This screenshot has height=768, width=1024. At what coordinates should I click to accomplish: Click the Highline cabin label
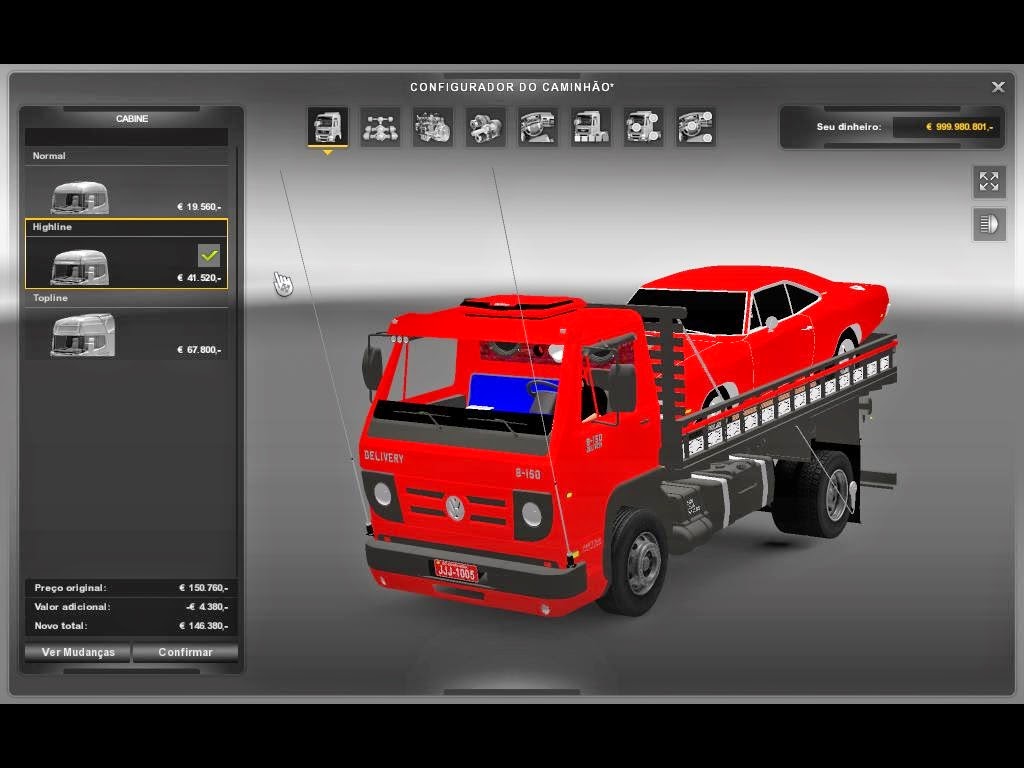point(52,227)
